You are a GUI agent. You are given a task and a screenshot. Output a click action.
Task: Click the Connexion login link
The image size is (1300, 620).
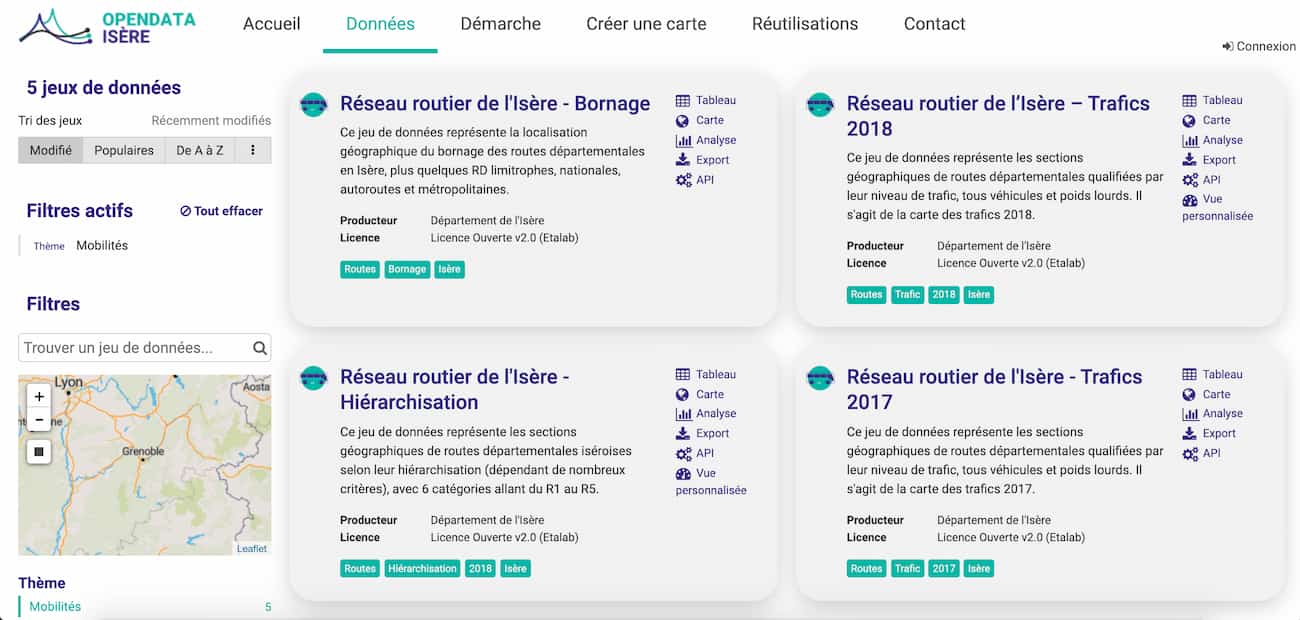click(1258, 46)
